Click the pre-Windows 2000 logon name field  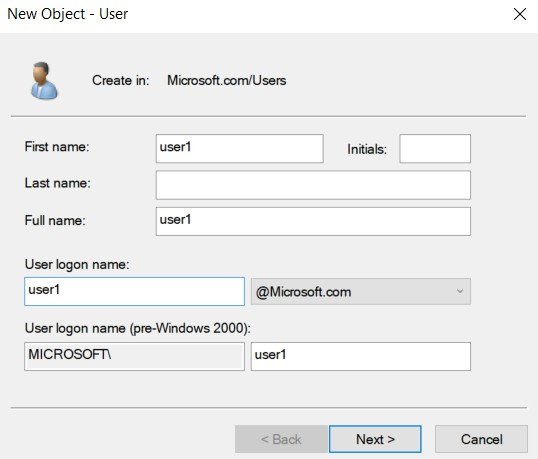pyautogui.click(x=361, y=356)
